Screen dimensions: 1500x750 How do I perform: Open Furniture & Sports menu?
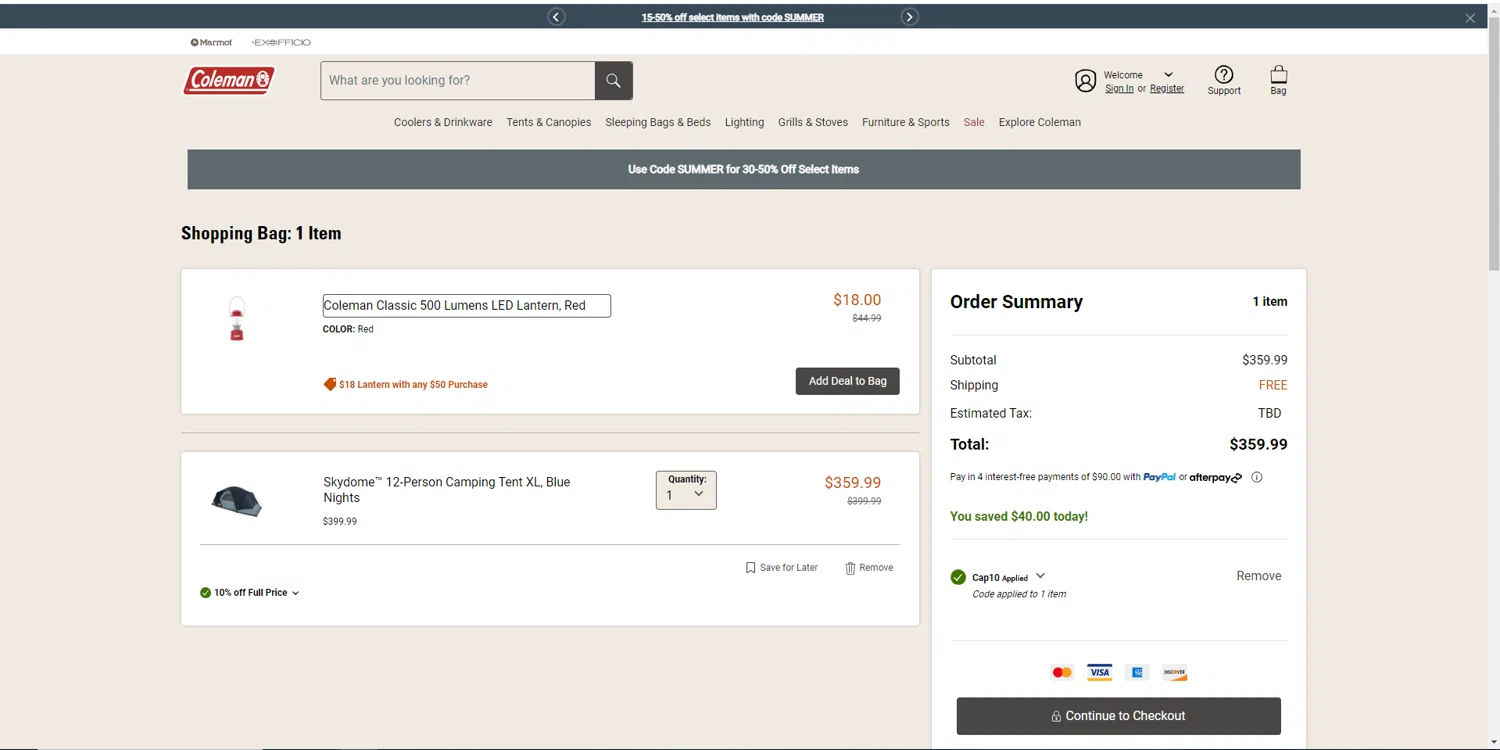pos(906,122)
